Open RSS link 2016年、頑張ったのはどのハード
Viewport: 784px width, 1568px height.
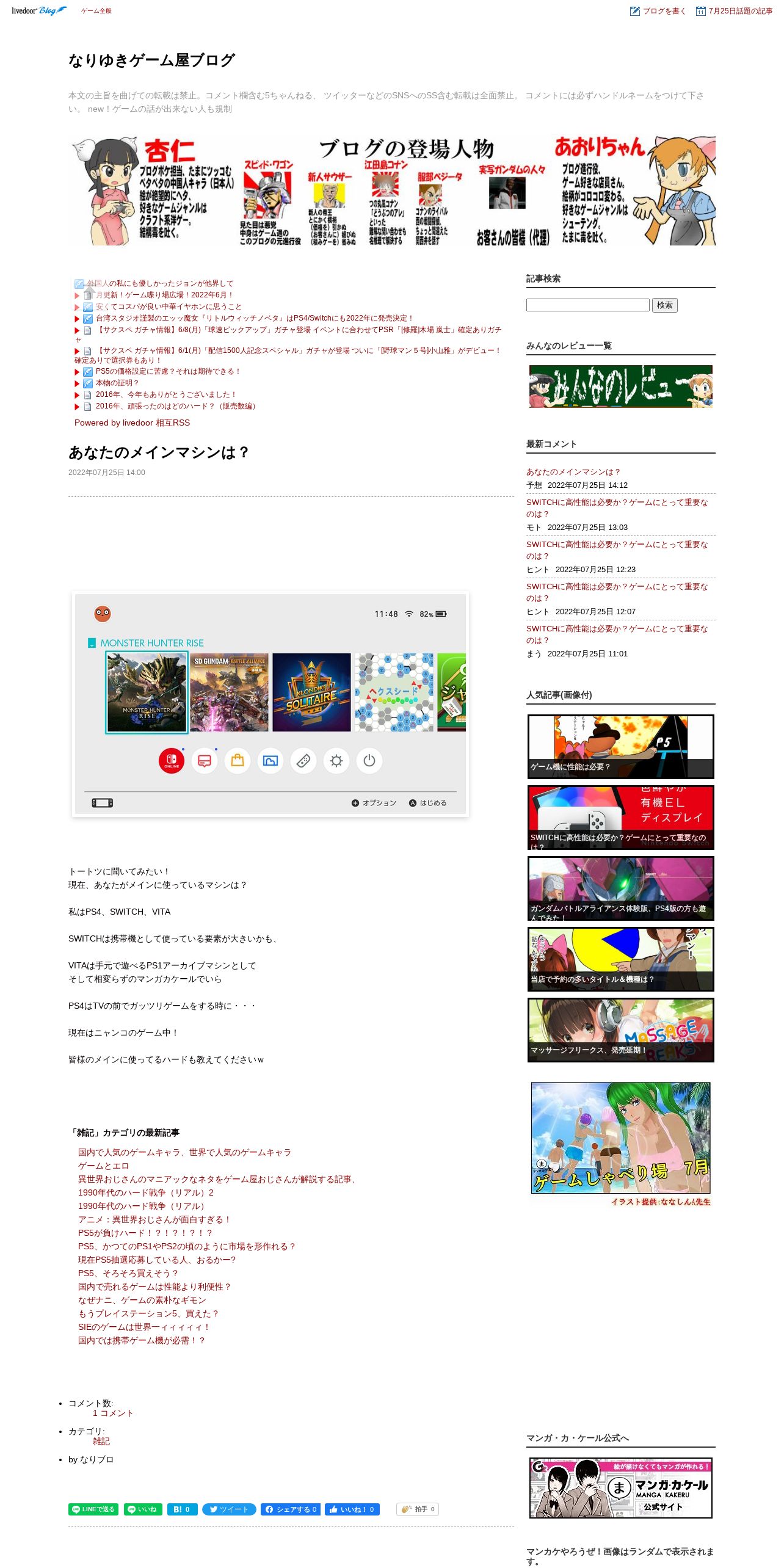(177, 406)
